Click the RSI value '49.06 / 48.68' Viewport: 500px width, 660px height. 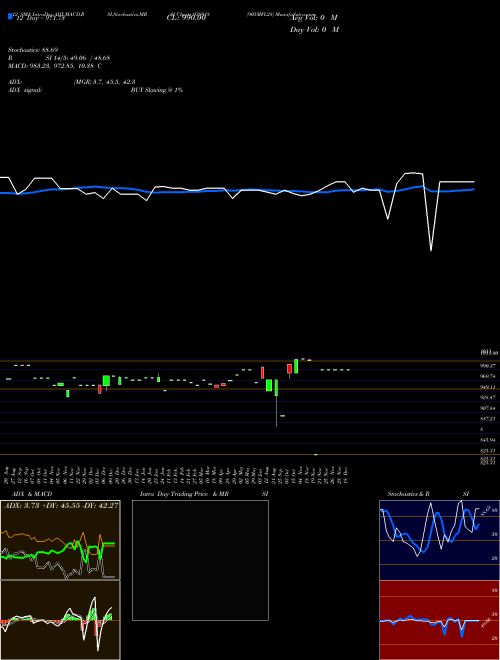(89, 58)
